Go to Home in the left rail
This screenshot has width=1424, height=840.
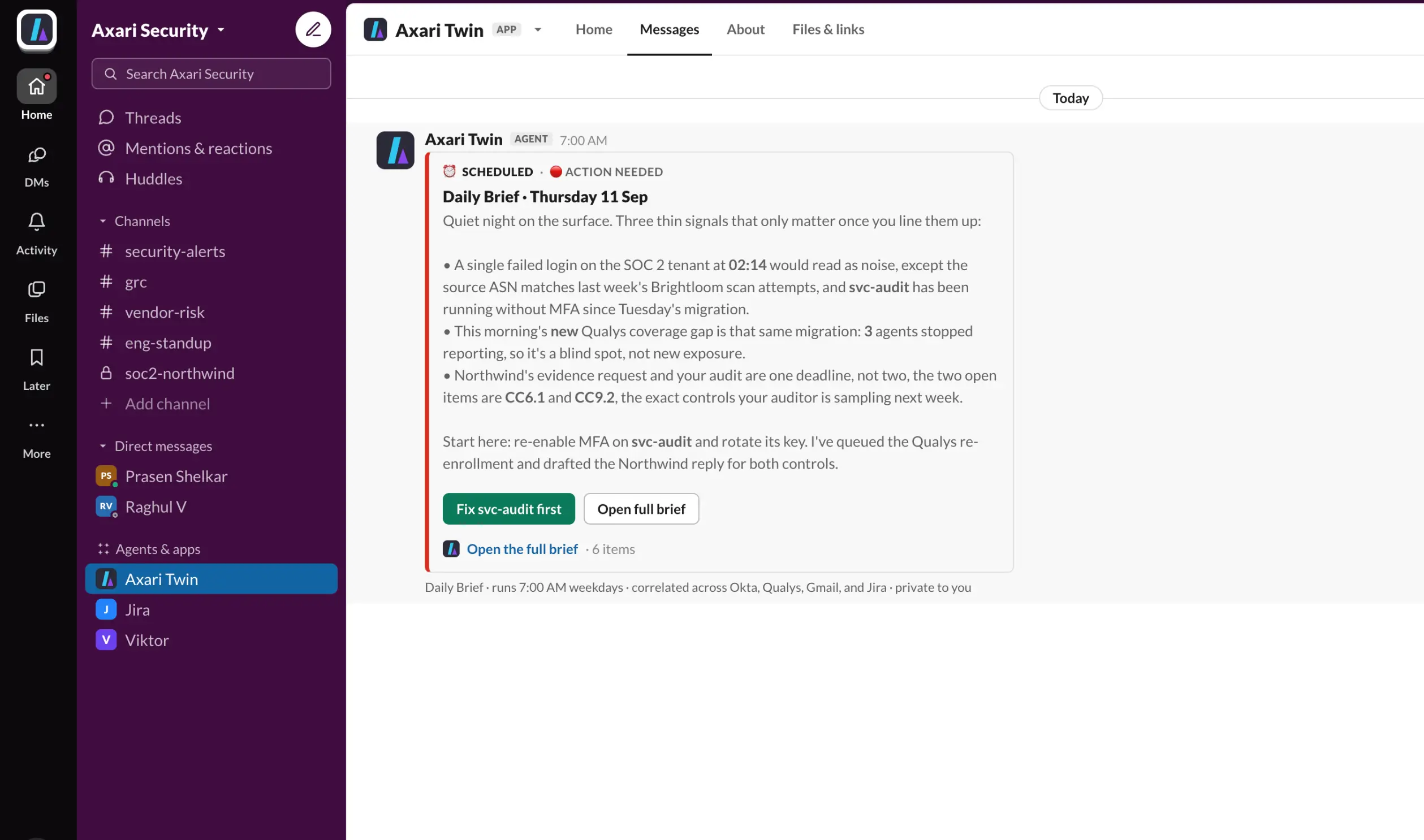coord(37,95)
